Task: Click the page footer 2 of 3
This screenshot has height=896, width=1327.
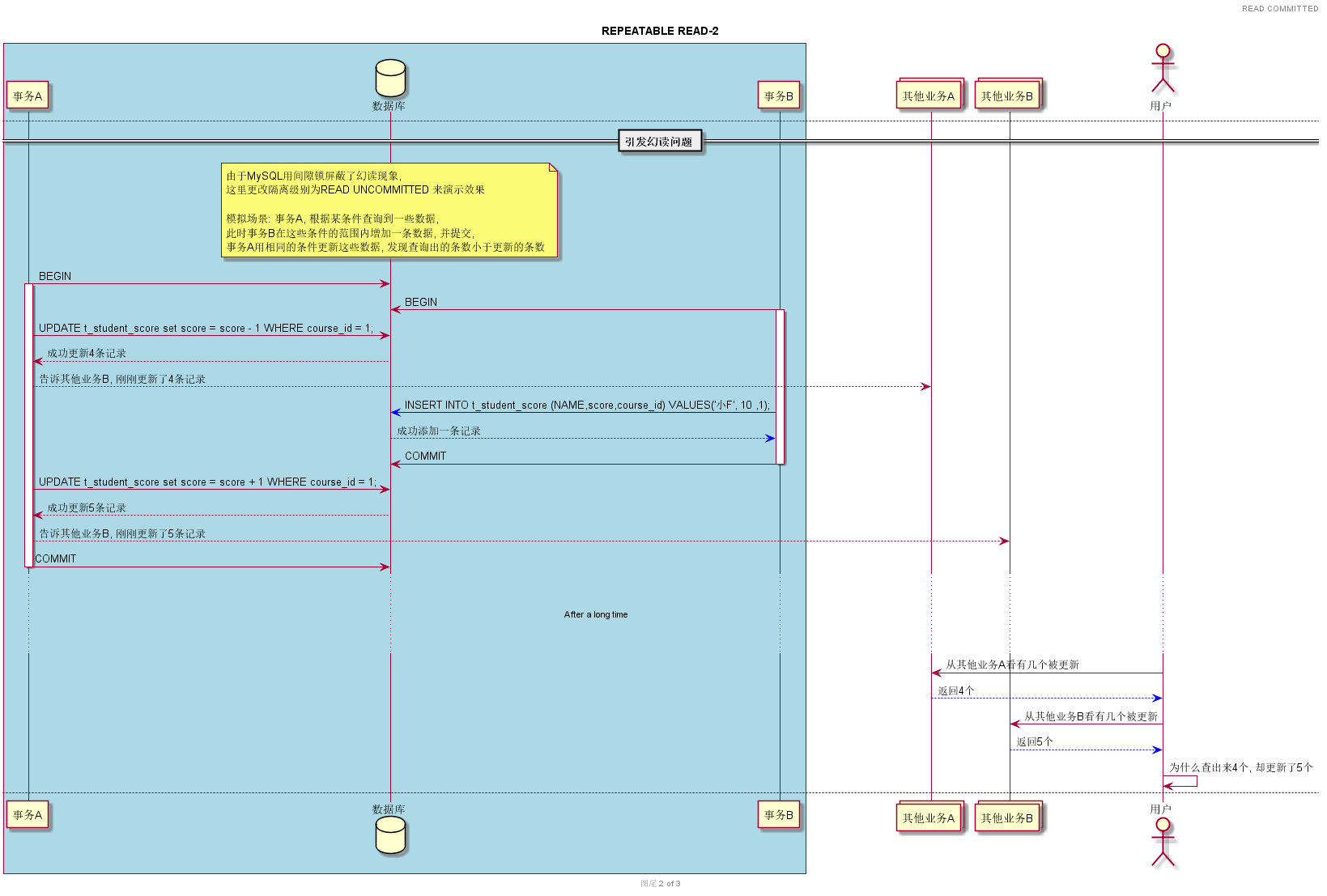Action: point(661,884)
